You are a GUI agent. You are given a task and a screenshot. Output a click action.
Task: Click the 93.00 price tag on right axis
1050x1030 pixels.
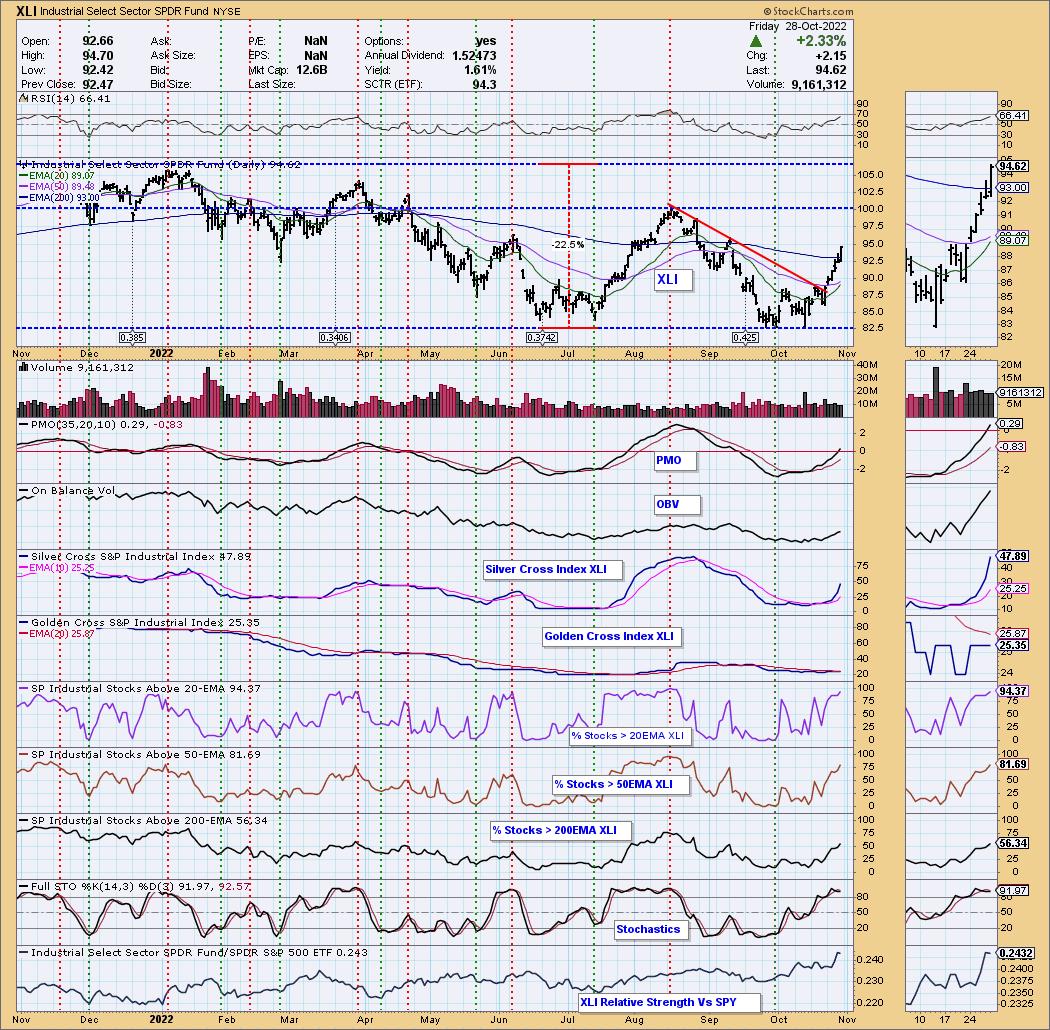(x=1012, y=188)
